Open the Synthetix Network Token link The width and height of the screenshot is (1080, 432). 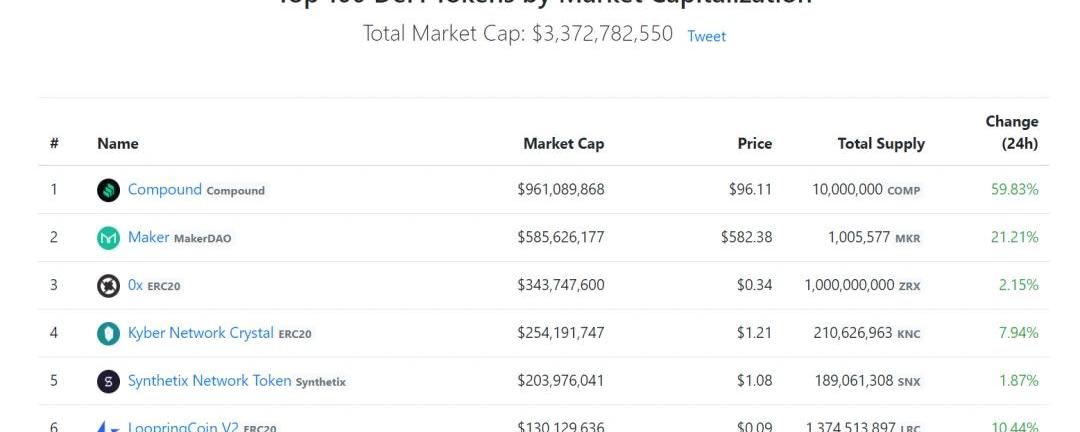coord(209,380)
